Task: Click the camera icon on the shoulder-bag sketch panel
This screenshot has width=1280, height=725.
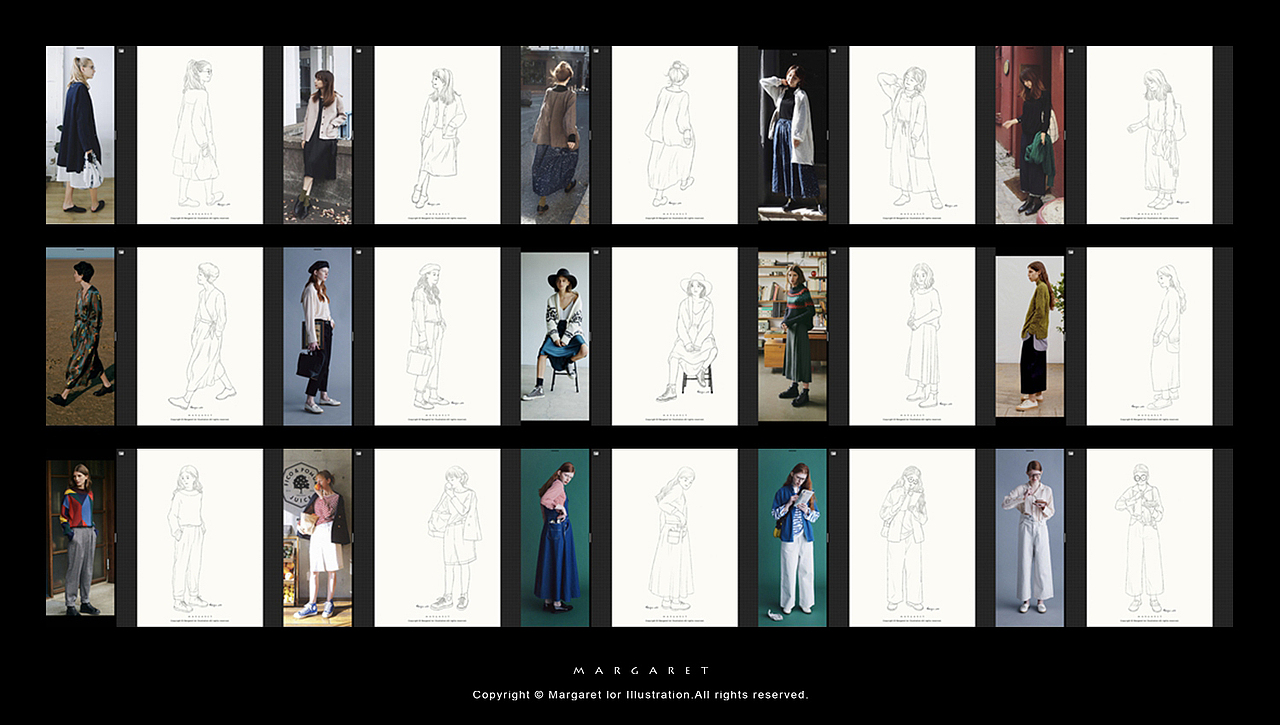Action: [359, 453]
